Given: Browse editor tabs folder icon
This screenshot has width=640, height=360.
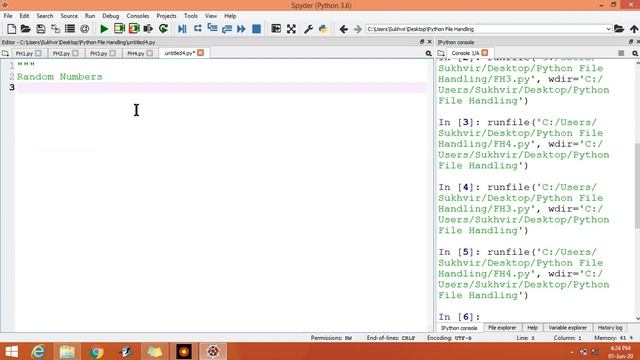Looking at the screenshot, I should click(5, 53).
